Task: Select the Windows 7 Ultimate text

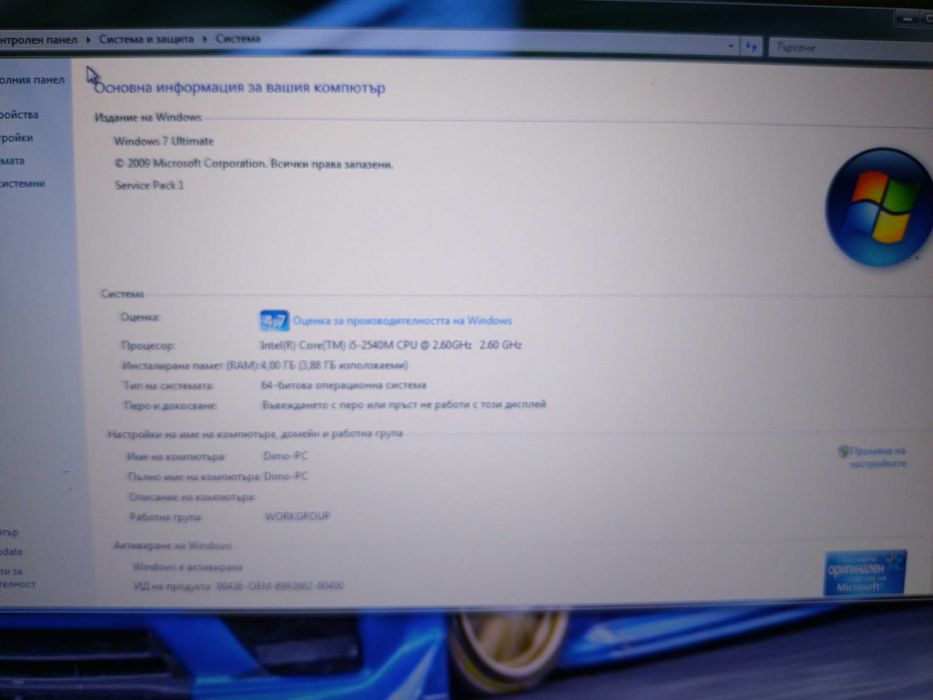Action: pos(164,141)
